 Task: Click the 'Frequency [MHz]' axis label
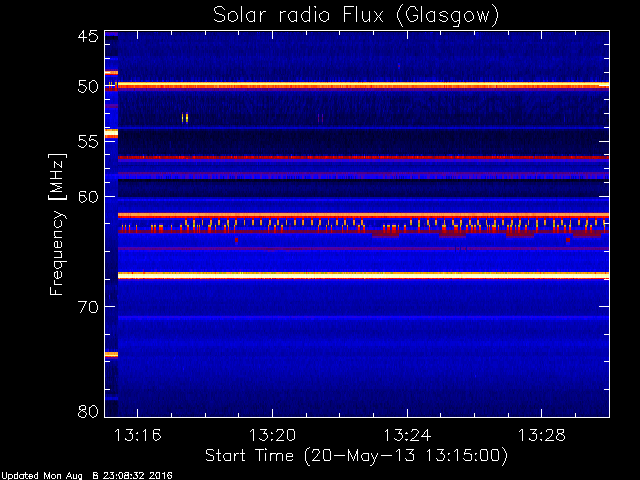(58, 224)
